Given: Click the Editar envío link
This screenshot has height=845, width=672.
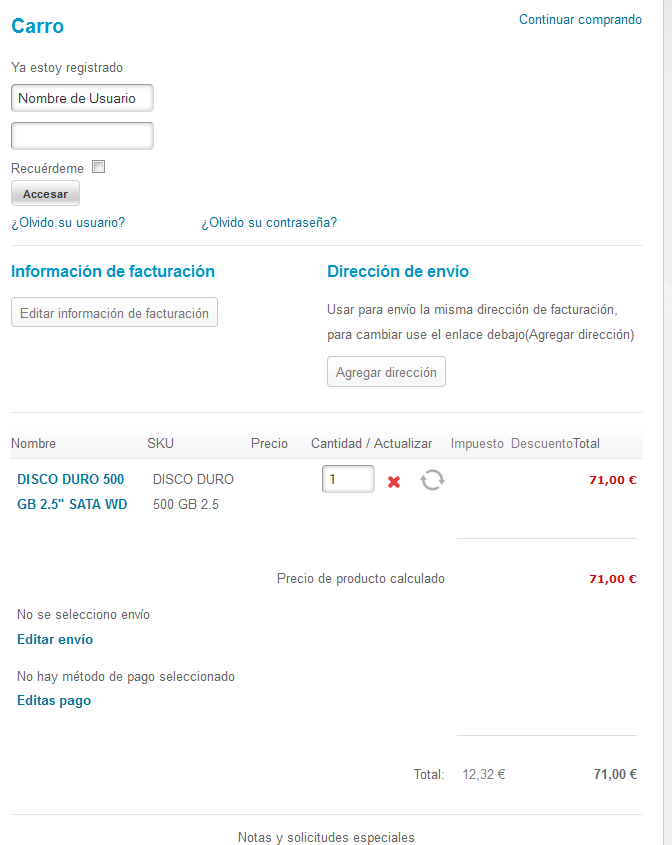Looking at the screenshot, I should click(x=55, y=639).
